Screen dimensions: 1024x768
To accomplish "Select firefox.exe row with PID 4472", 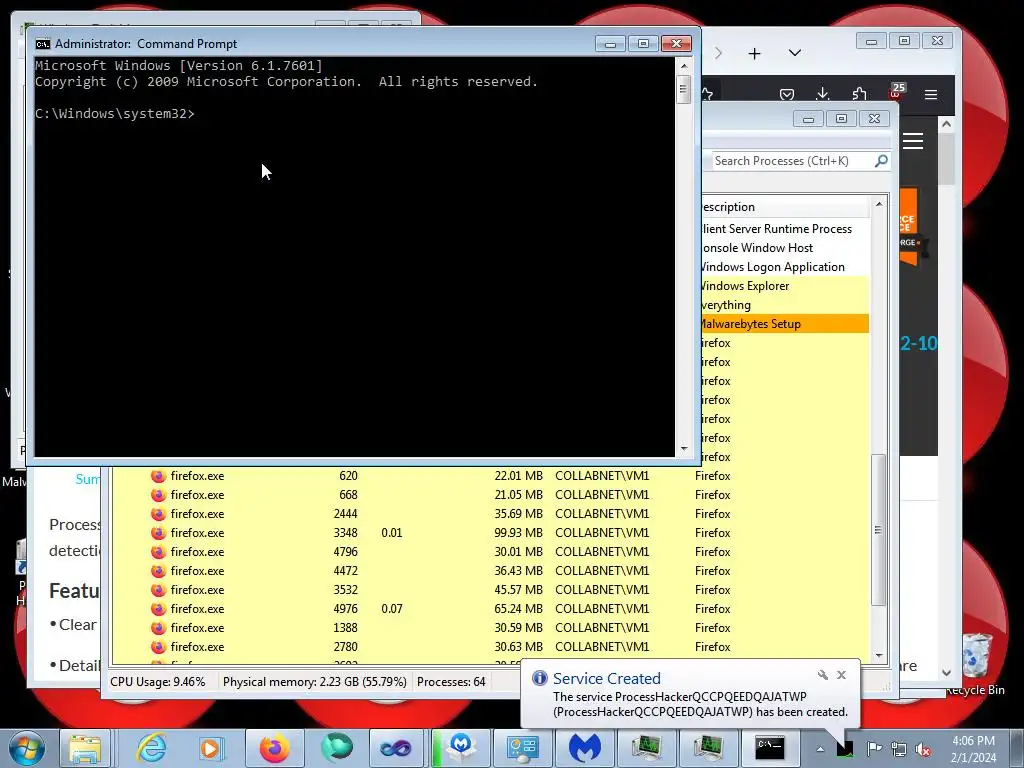I will (490, 571).
